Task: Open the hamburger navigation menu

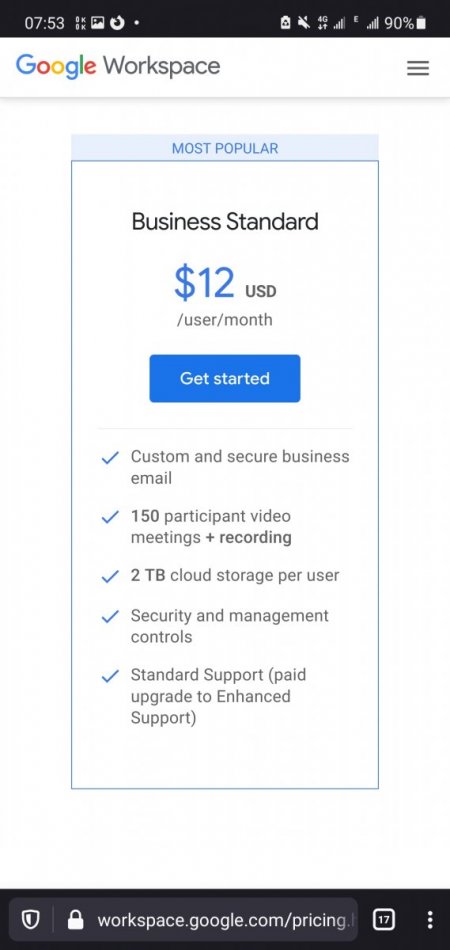Action: (418, 68)
